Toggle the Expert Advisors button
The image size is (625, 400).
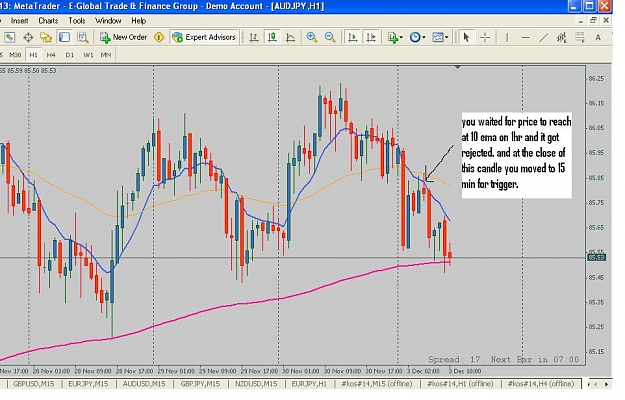tap(204, 37)
